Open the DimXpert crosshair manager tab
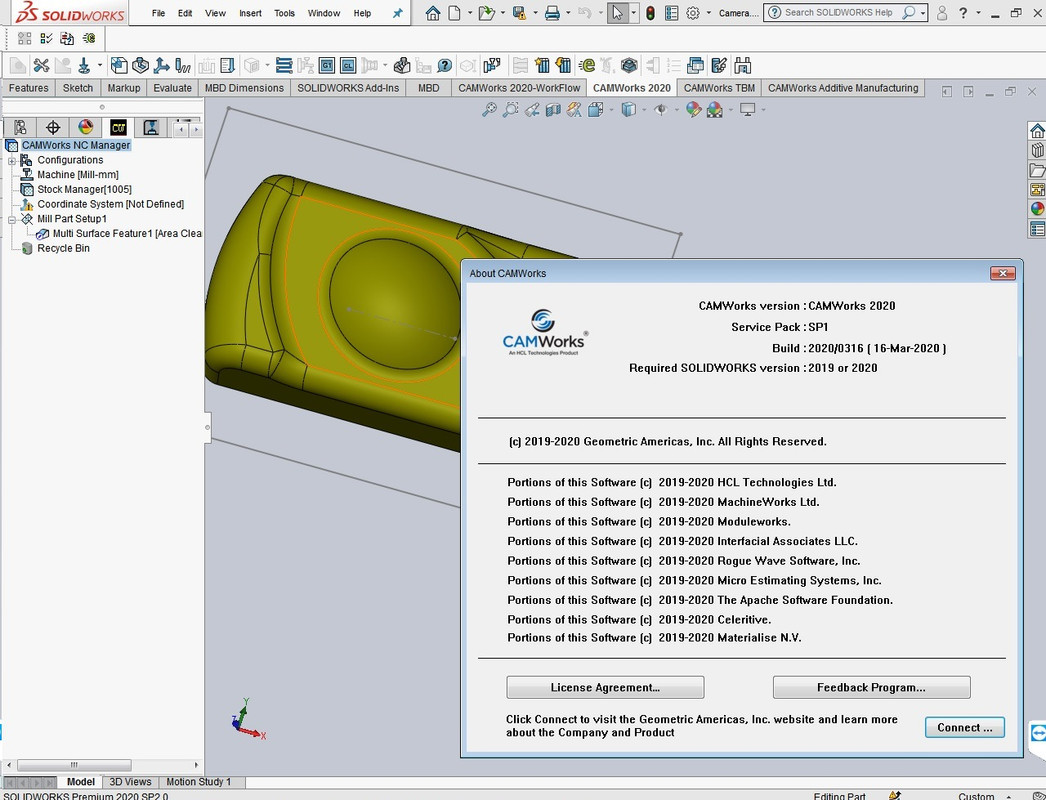The height and width of the screenshot is (800, 1046). click(x=53, y=127)
